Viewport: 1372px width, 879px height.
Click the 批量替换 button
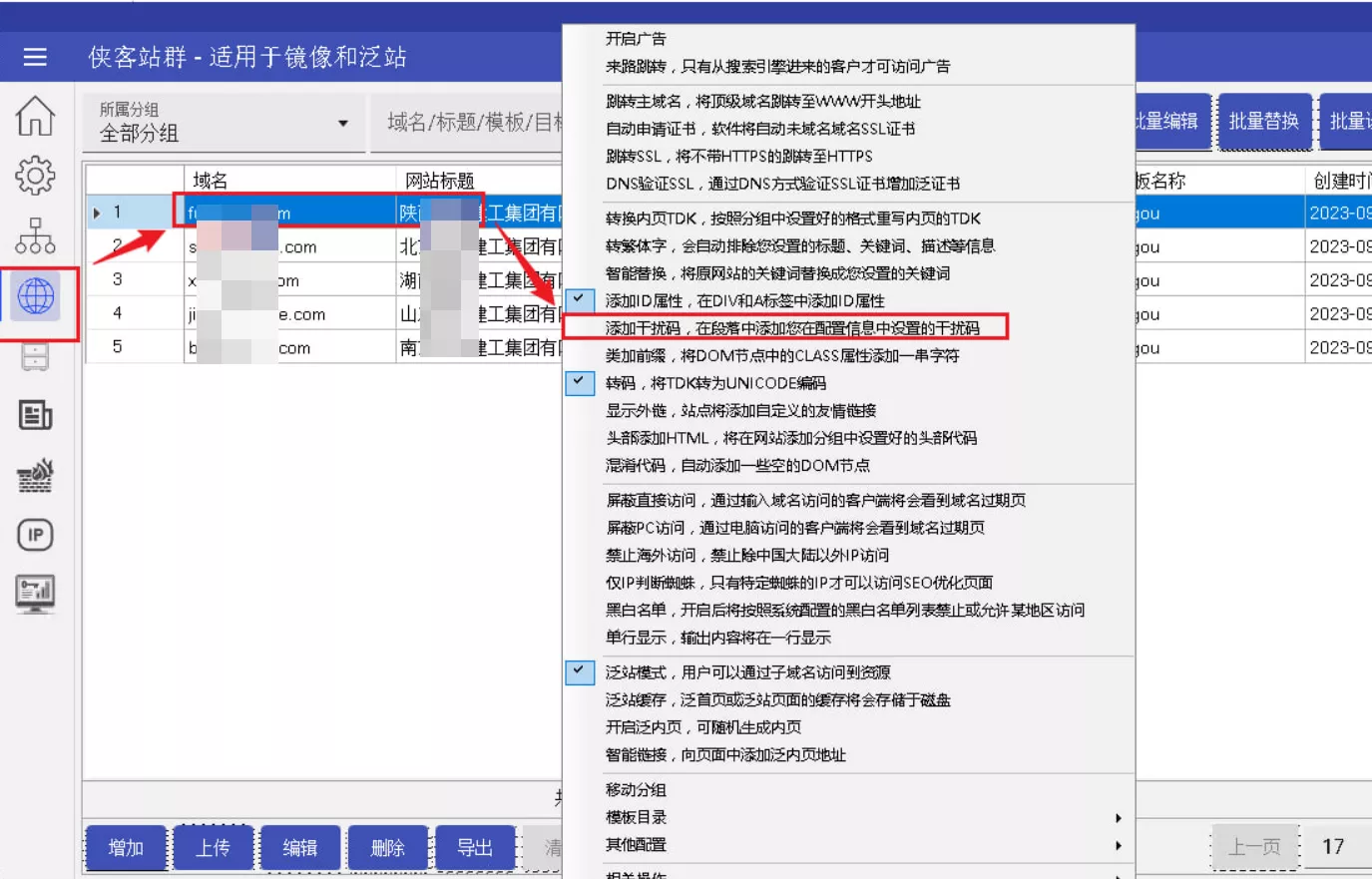tap(1263, 122)
